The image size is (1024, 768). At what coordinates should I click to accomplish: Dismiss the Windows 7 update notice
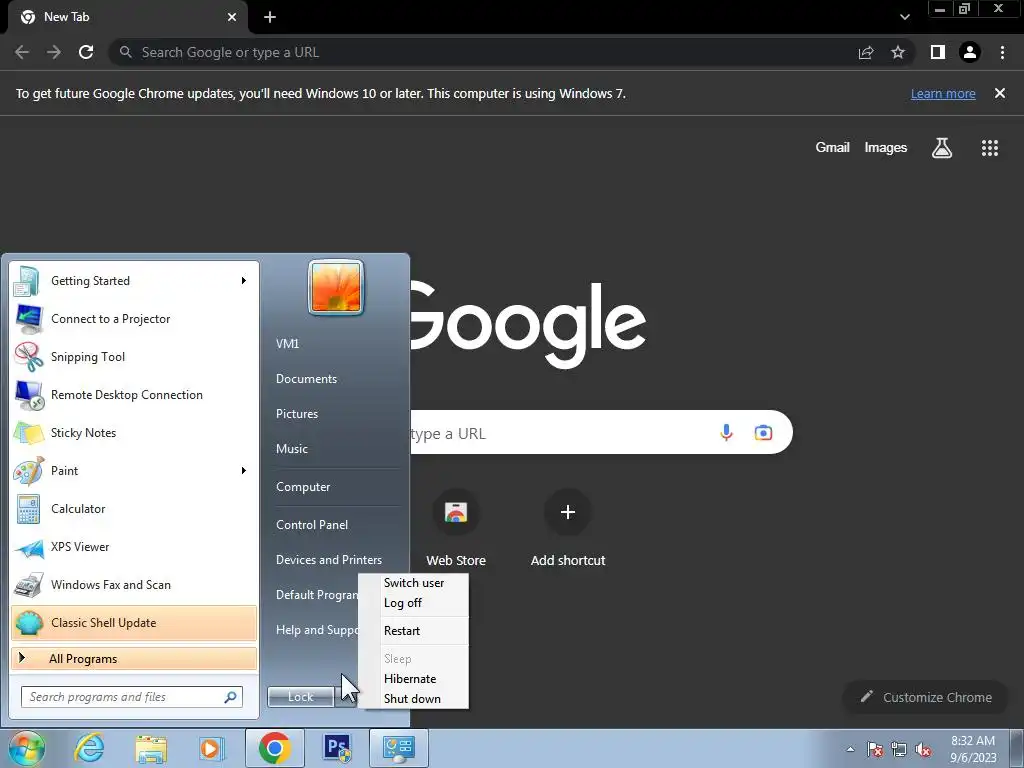pos(1000,93)
